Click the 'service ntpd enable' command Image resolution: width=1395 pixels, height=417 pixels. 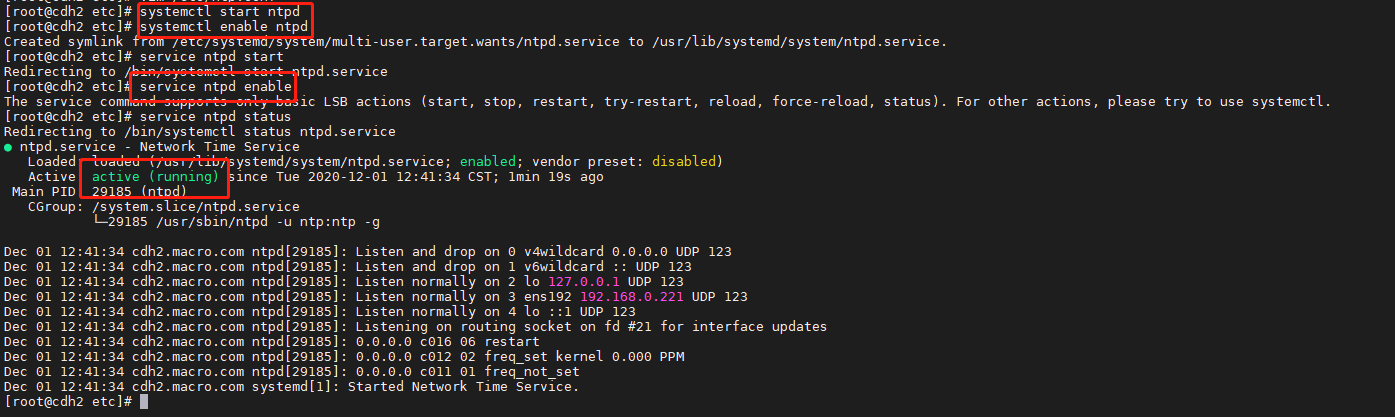215,87
